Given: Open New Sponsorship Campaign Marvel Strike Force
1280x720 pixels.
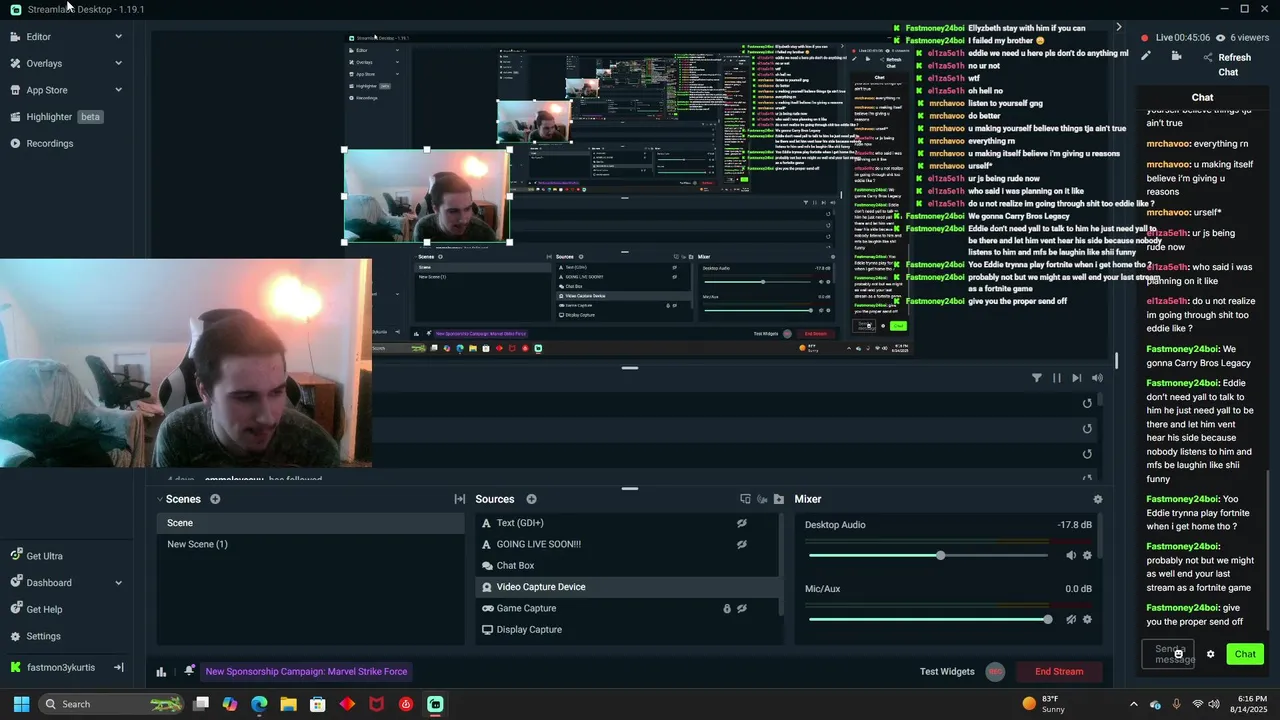Looking at the screenshot, I should [x=306, y=672].
